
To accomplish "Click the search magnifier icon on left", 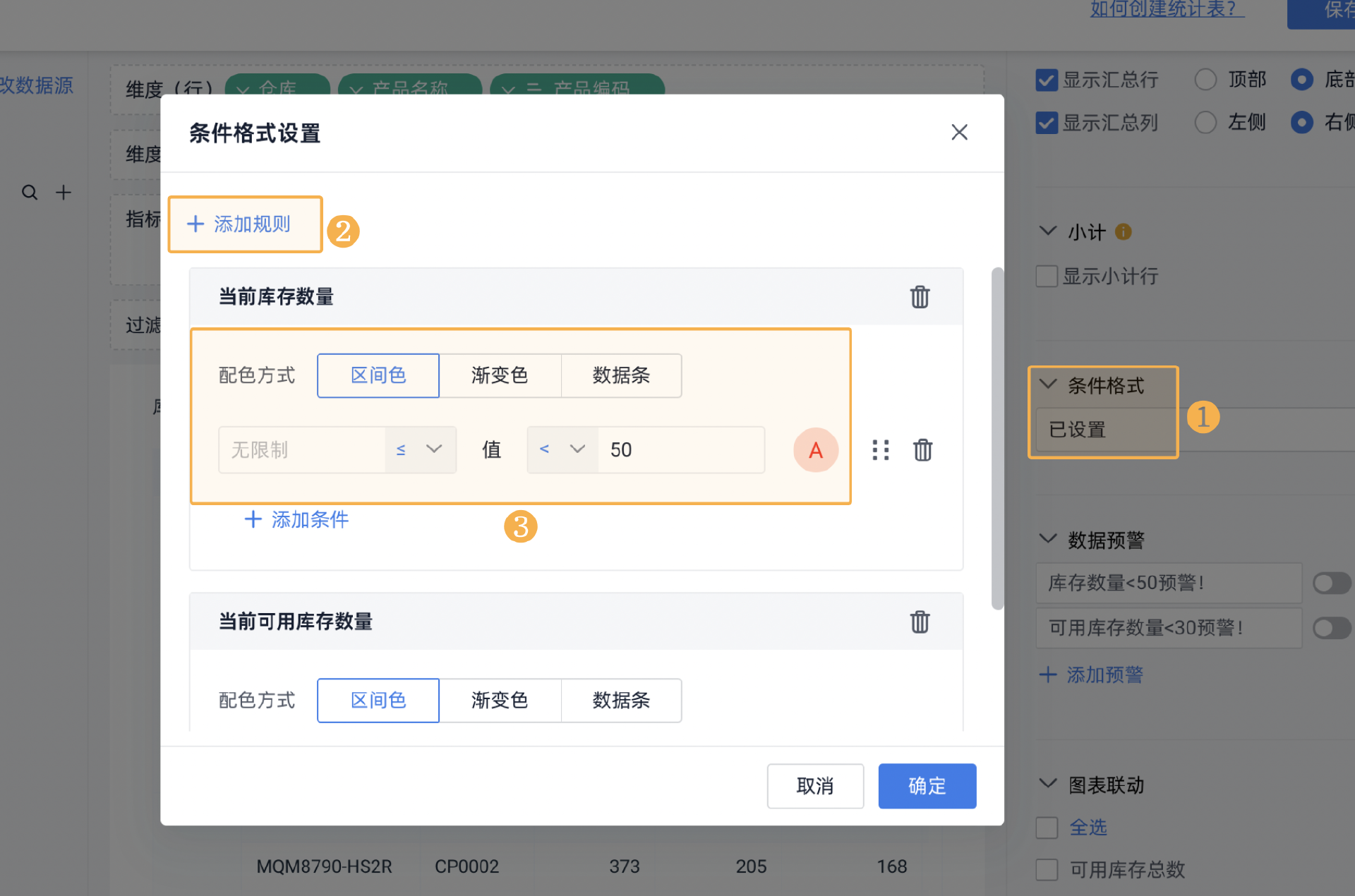I will coord(29,193).
